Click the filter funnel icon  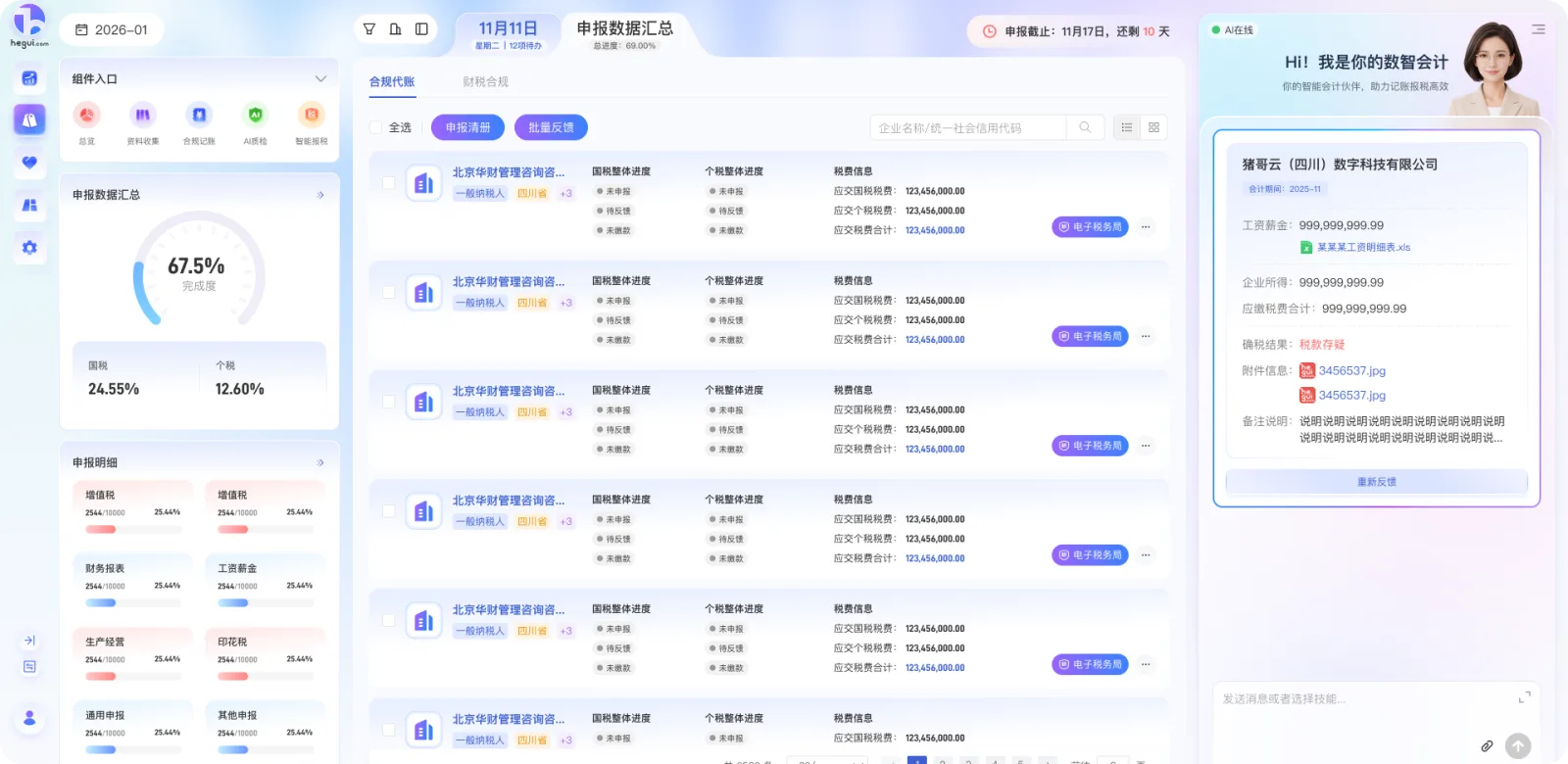tap(369, 29)
